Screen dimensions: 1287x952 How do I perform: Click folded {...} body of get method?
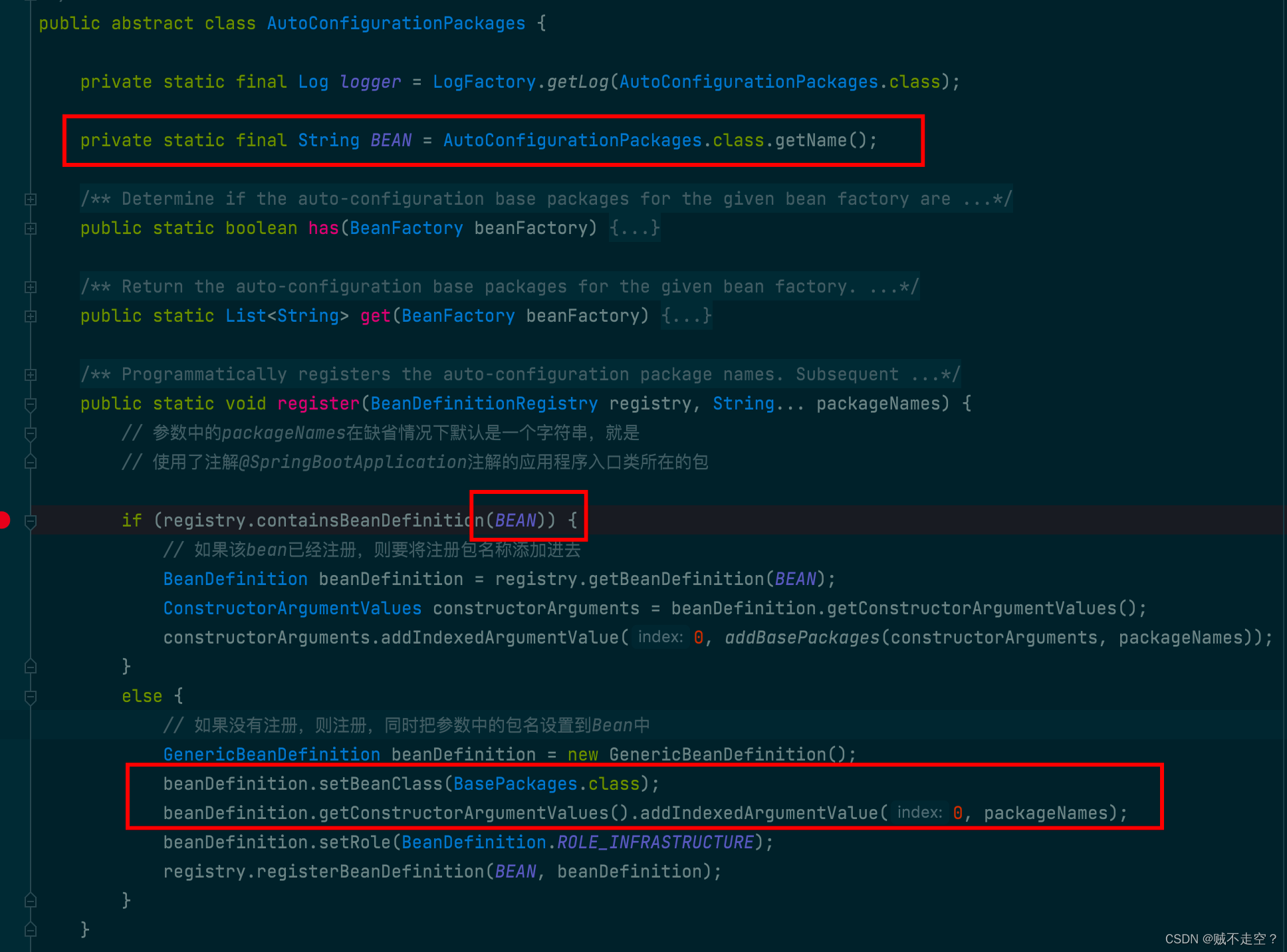coord(687,316)
